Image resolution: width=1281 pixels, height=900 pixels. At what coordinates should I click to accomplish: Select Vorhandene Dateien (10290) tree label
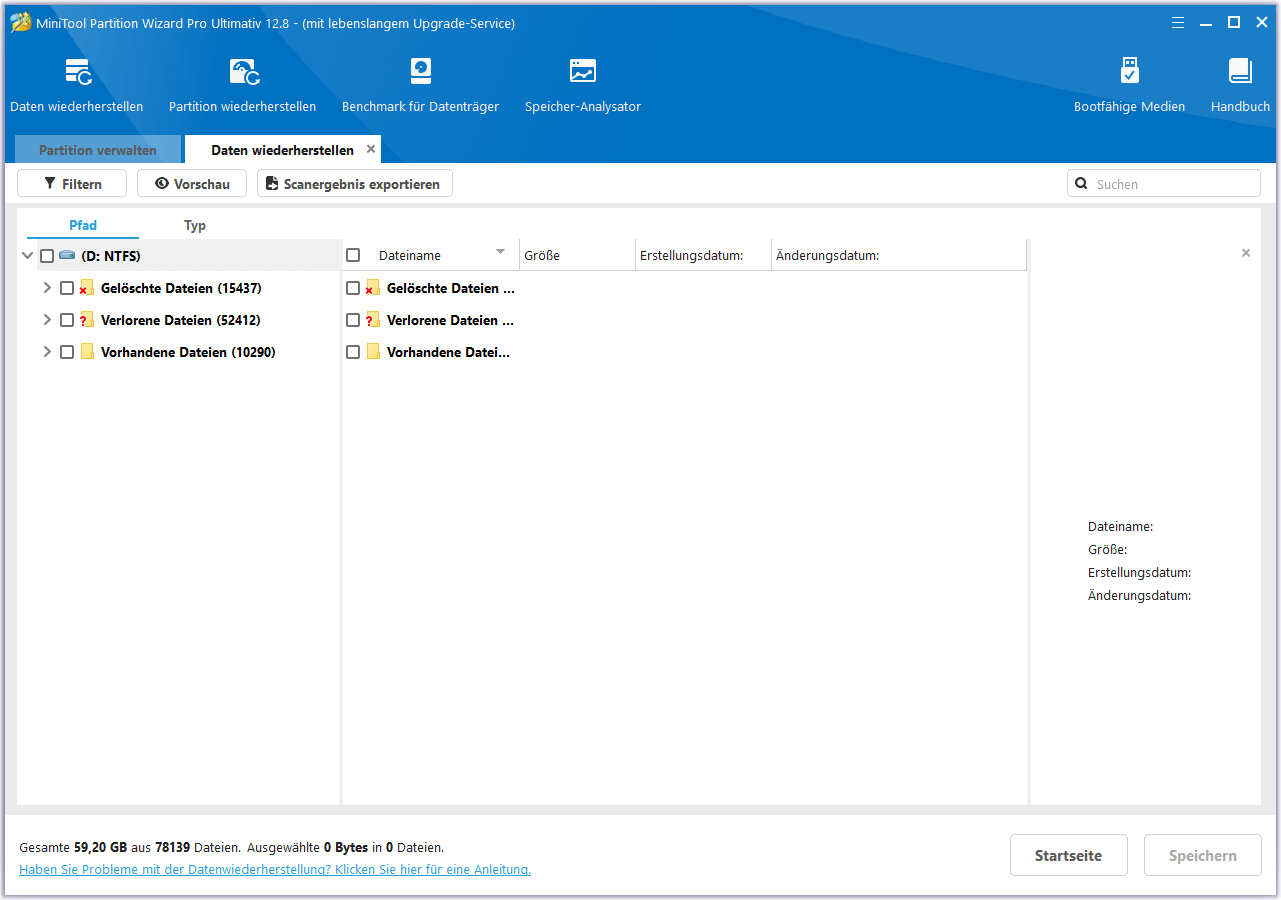[188, 352]
